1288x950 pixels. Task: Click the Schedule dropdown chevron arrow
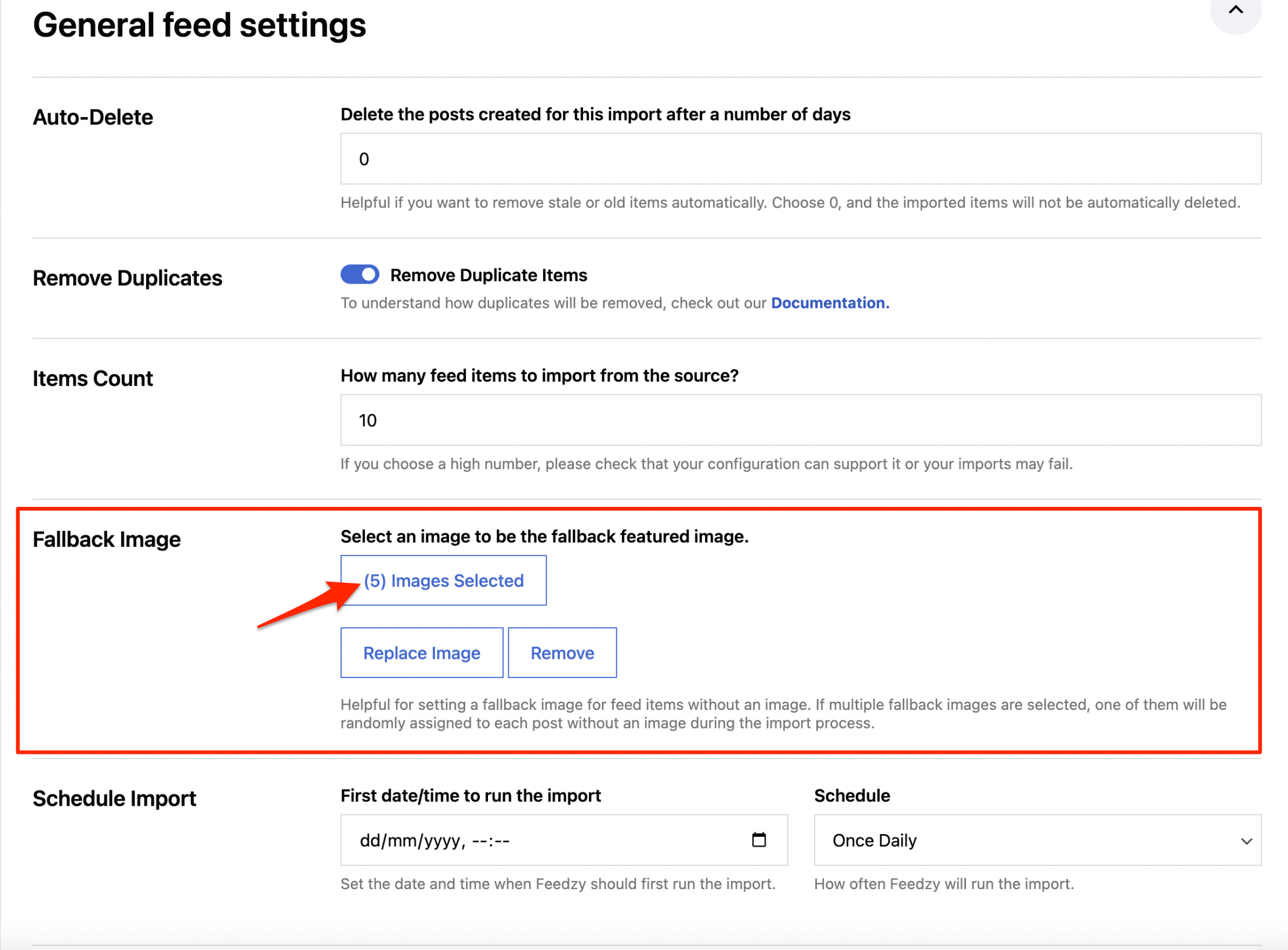1246,841
